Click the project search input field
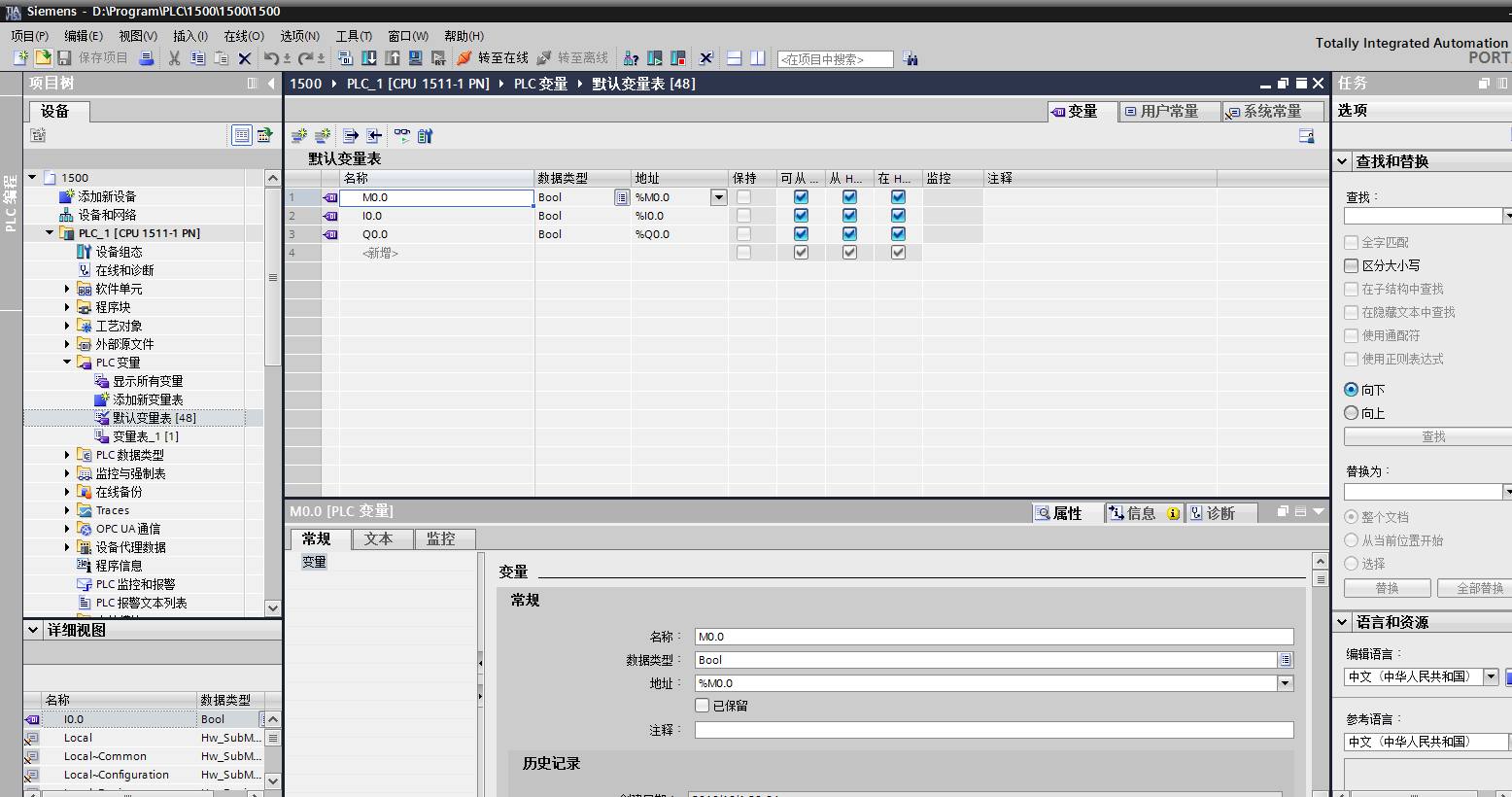 coord(835,59)
